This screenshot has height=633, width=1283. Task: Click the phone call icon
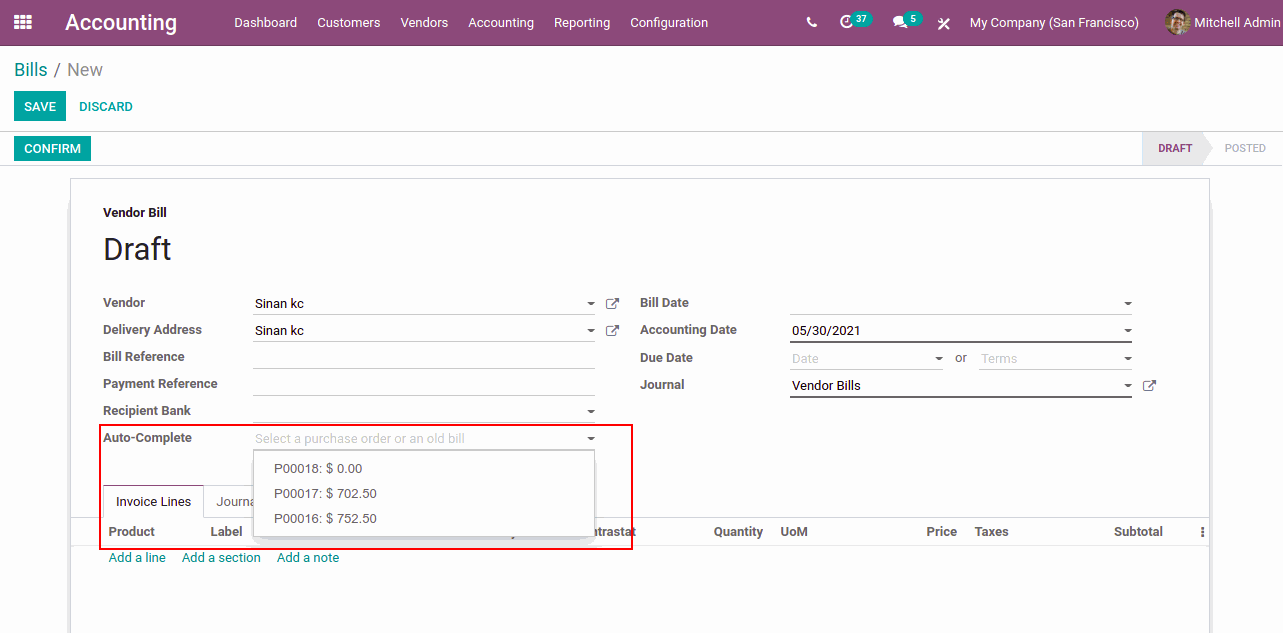point(811,22)
